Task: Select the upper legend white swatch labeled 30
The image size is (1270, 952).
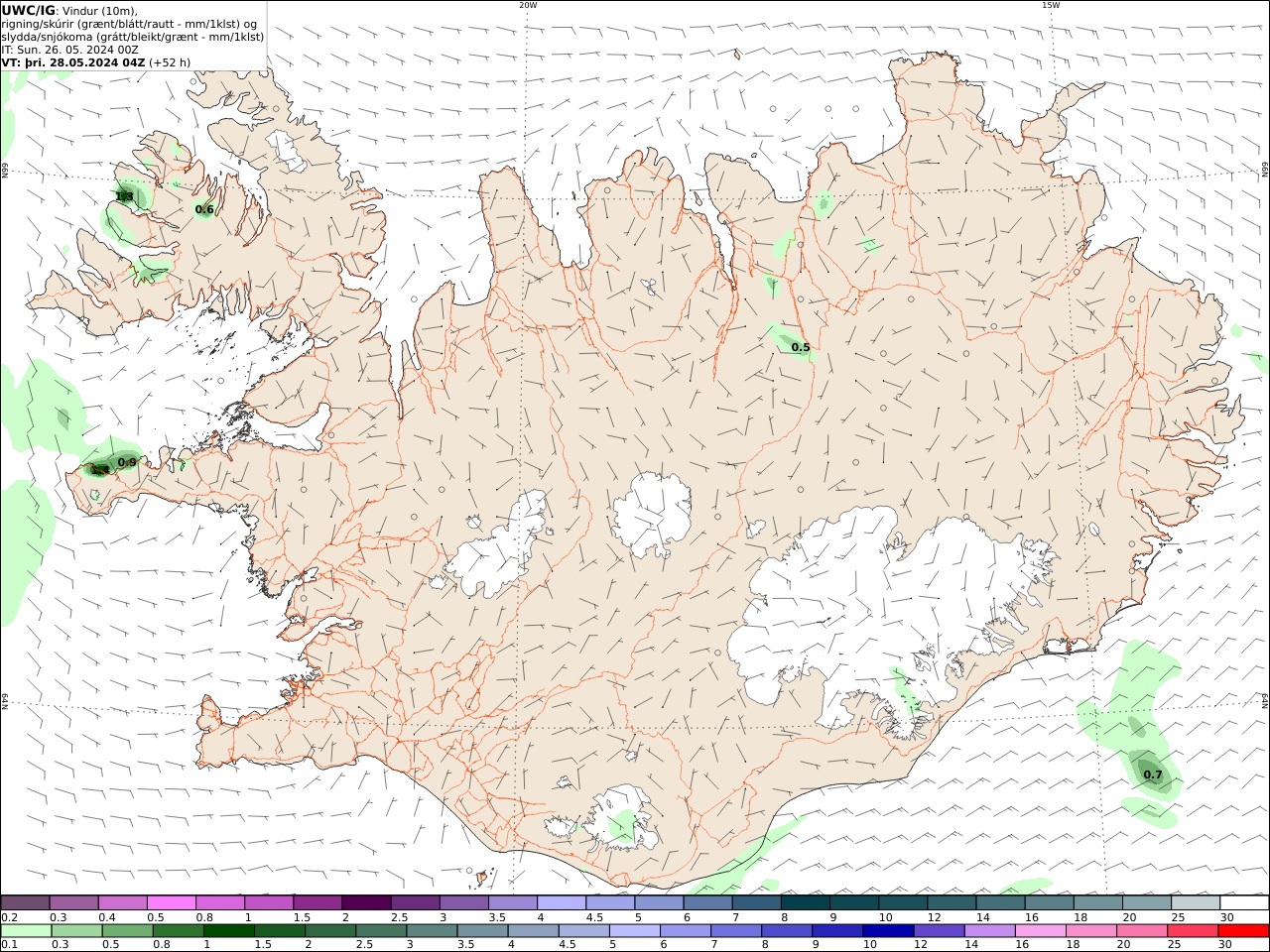Action: point(1243,902)
